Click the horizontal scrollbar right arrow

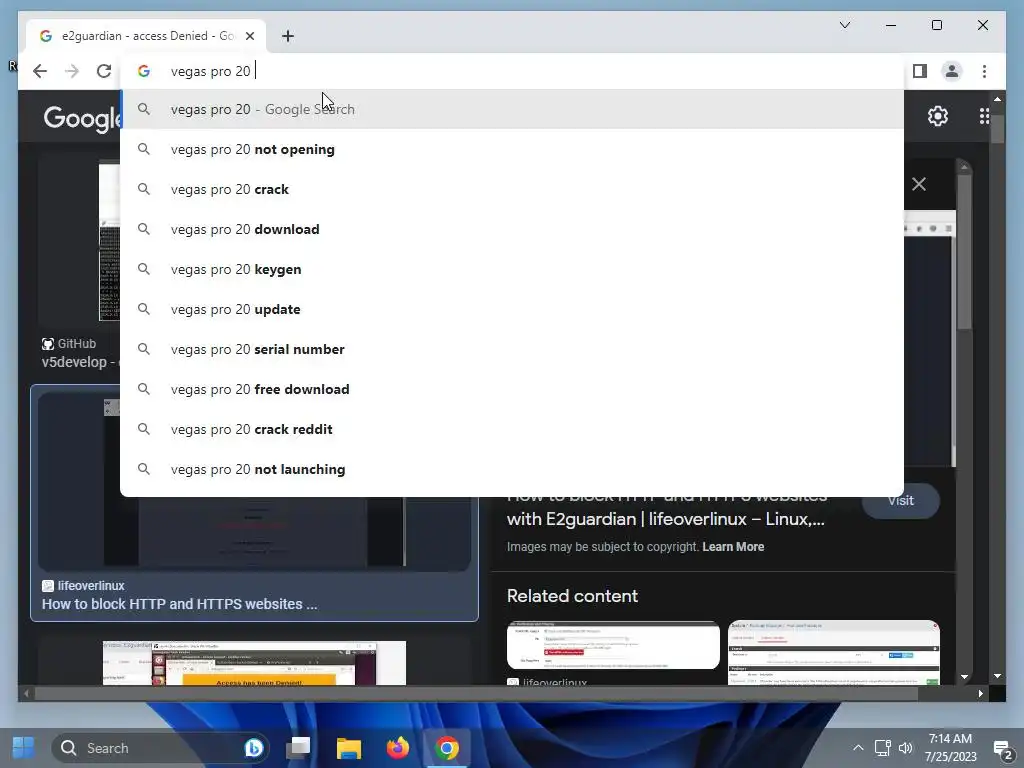(981, 694)
